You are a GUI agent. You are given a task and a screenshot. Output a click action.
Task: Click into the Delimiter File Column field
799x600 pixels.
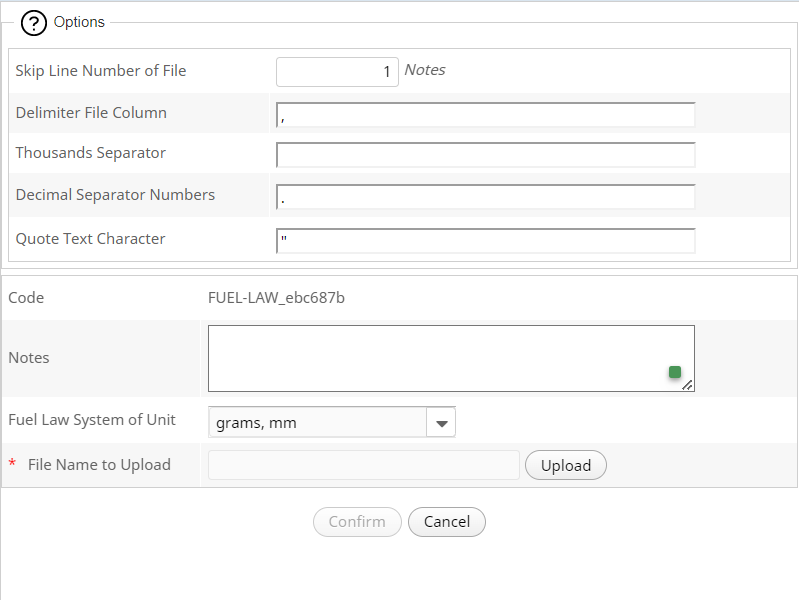(x=485, y=116)
